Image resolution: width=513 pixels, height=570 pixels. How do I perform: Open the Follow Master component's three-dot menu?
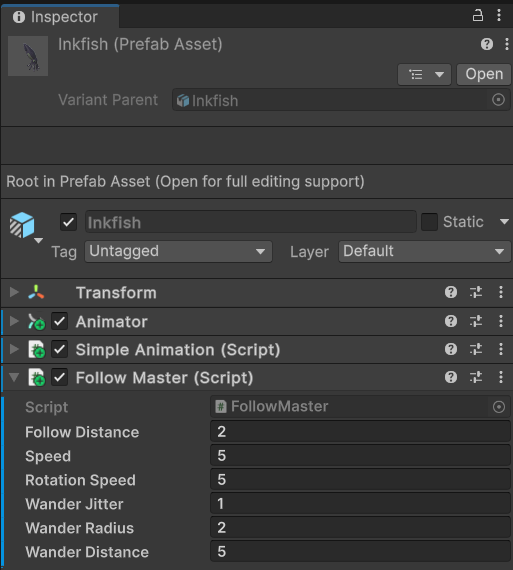coord(501,377)
